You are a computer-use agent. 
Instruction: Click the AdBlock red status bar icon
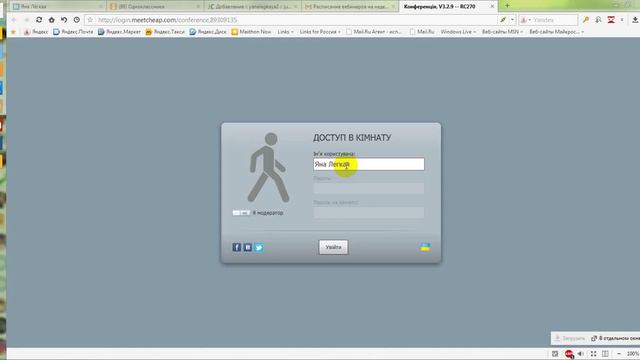[569, 354]
